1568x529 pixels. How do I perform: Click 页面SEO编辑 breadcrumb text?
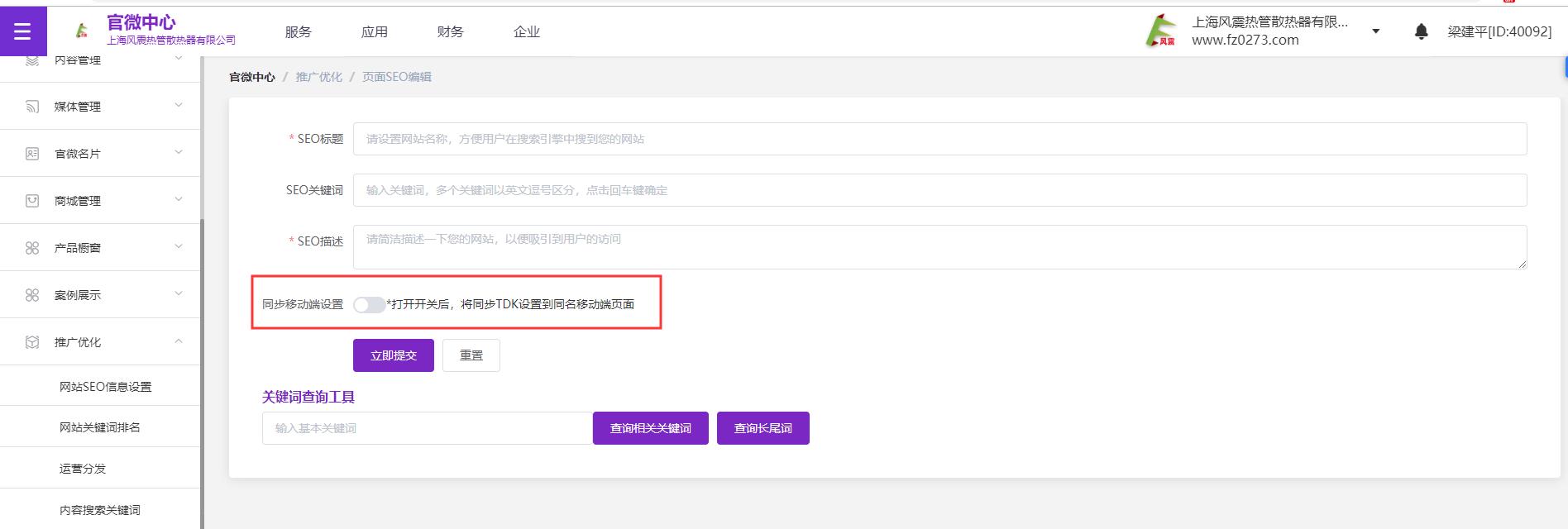(397, 77)
